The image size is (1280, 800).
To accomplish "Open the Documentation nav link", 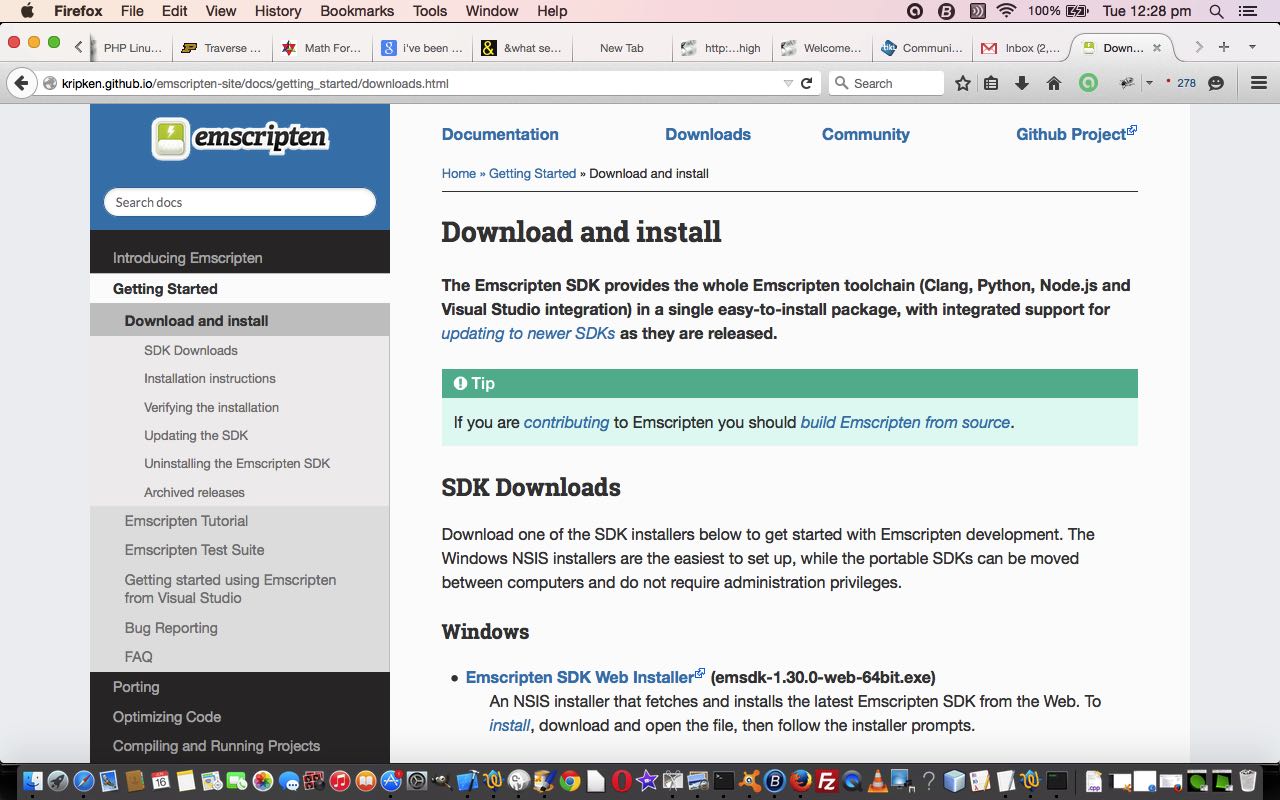I will click(x=500, y=134).
